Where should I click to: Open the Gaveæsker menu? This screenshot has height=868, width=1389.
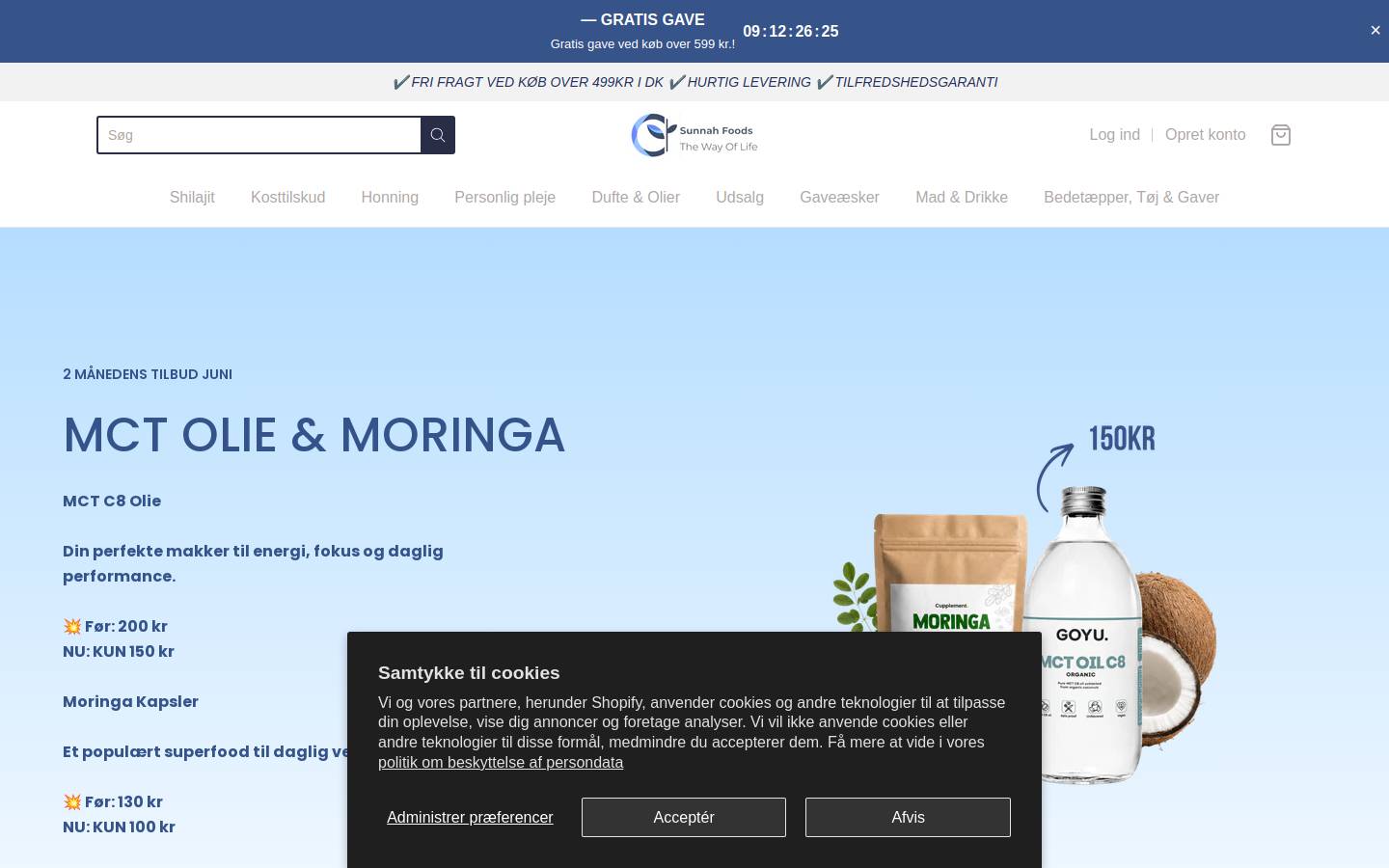[839, 198]
